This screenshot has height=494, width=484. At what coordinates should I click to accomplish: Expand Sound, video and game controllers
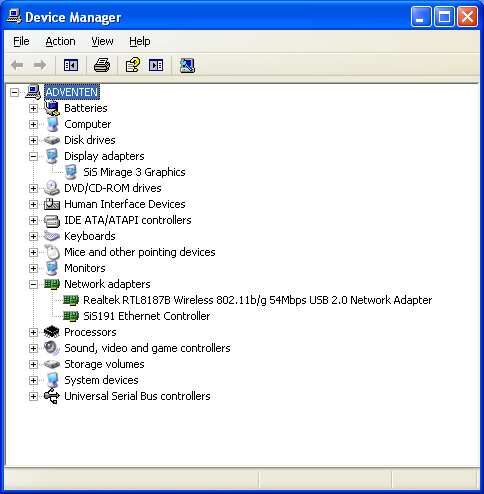[x=33, y=348]
